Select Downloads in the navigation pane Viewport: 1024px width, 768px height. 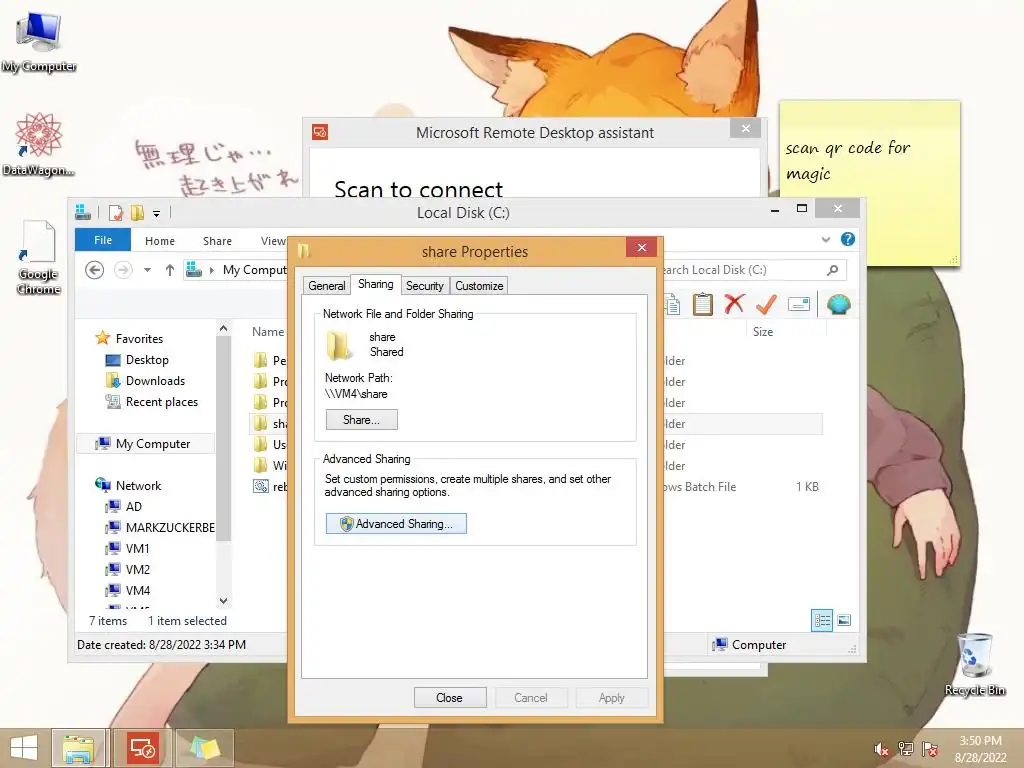pos(155,381)
